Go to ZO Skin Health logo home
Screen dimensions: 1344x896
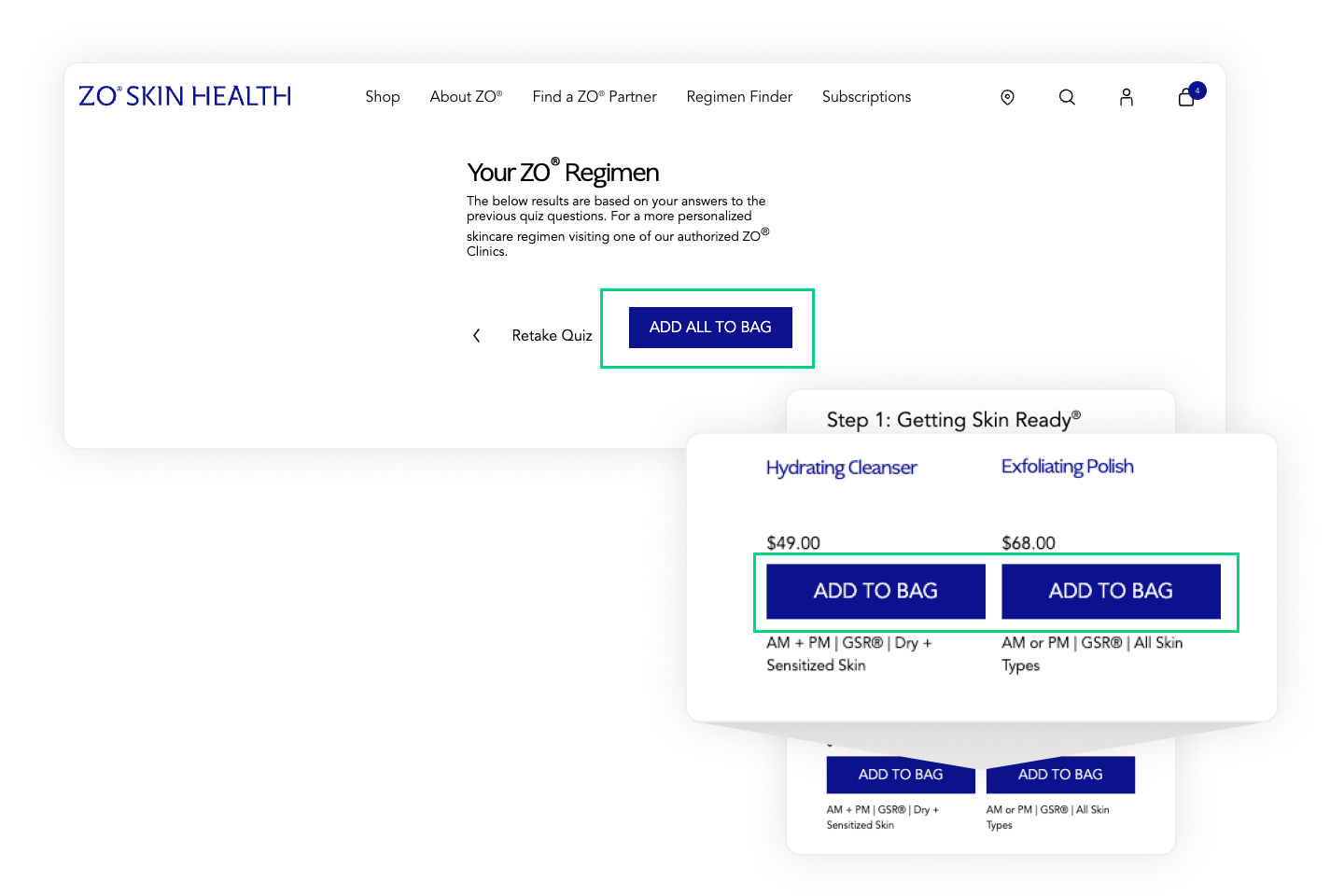coord(185,96)
